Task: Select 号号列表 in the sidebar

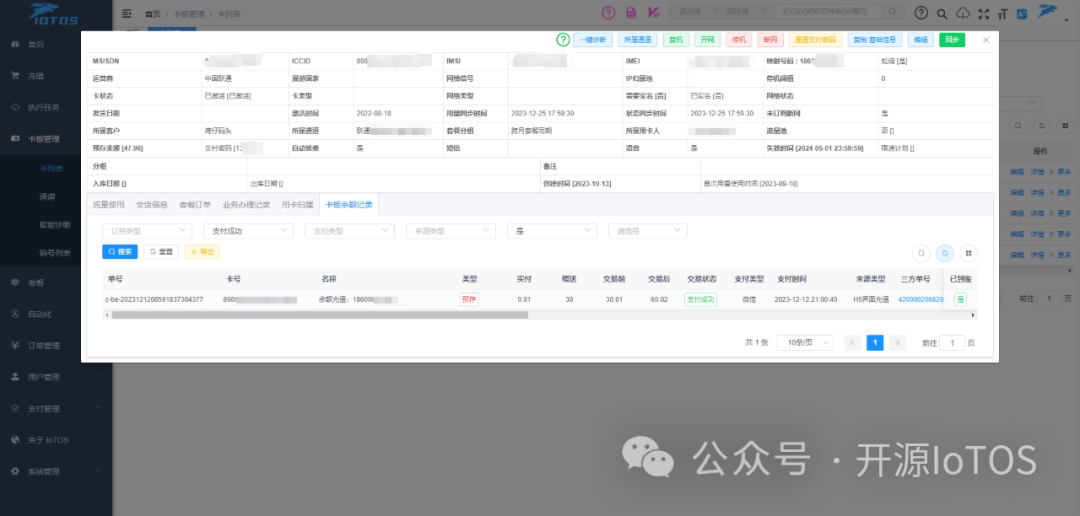Action: click(56, 253)
